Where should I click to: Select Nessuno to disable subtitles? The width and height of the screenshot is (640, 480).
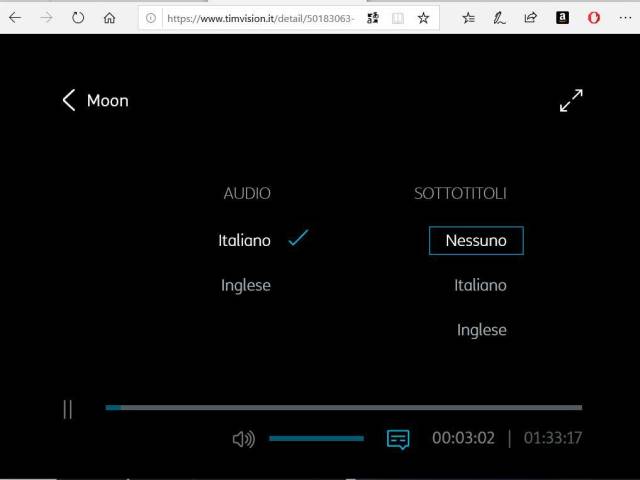tap(476, 240)
